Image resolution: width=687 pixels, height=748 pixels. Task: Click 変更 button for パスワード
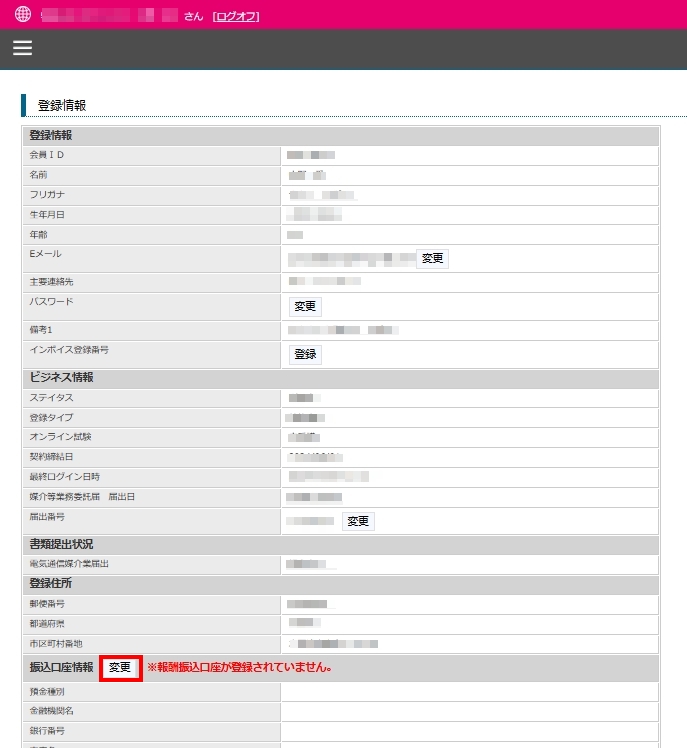(305, 306)
